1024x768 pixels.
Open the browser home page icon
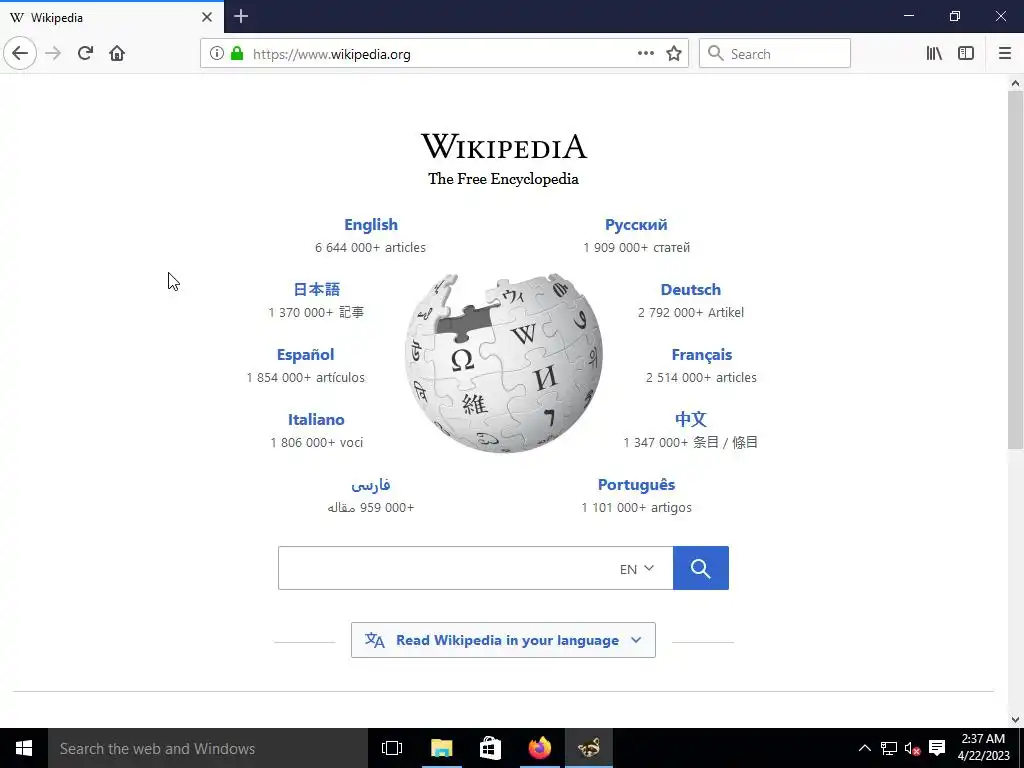tap(117, 54)
